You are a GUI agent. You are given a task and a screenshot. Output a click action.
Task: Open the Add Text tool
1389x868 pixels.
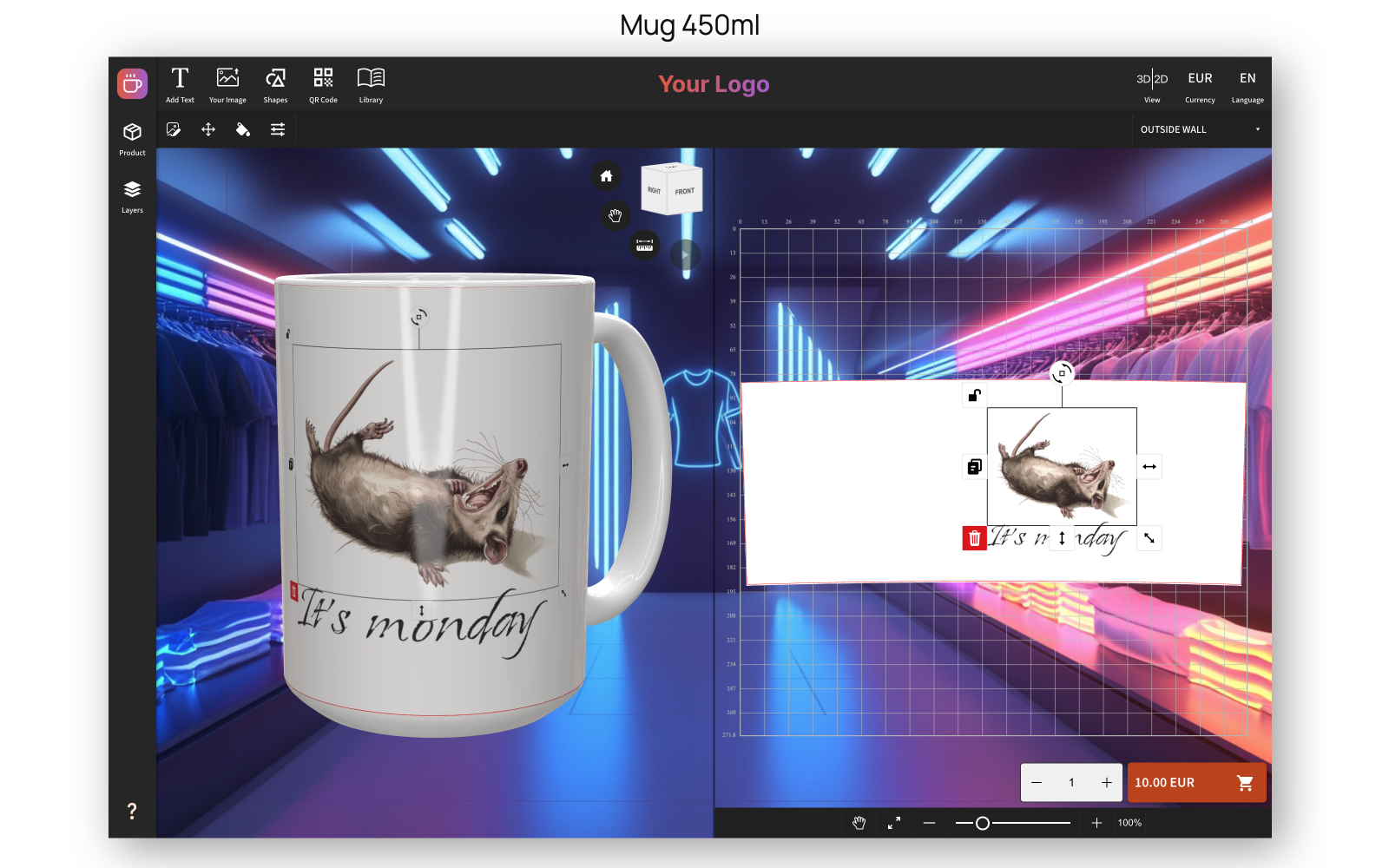pyautogui.click(x=180, y=85)
